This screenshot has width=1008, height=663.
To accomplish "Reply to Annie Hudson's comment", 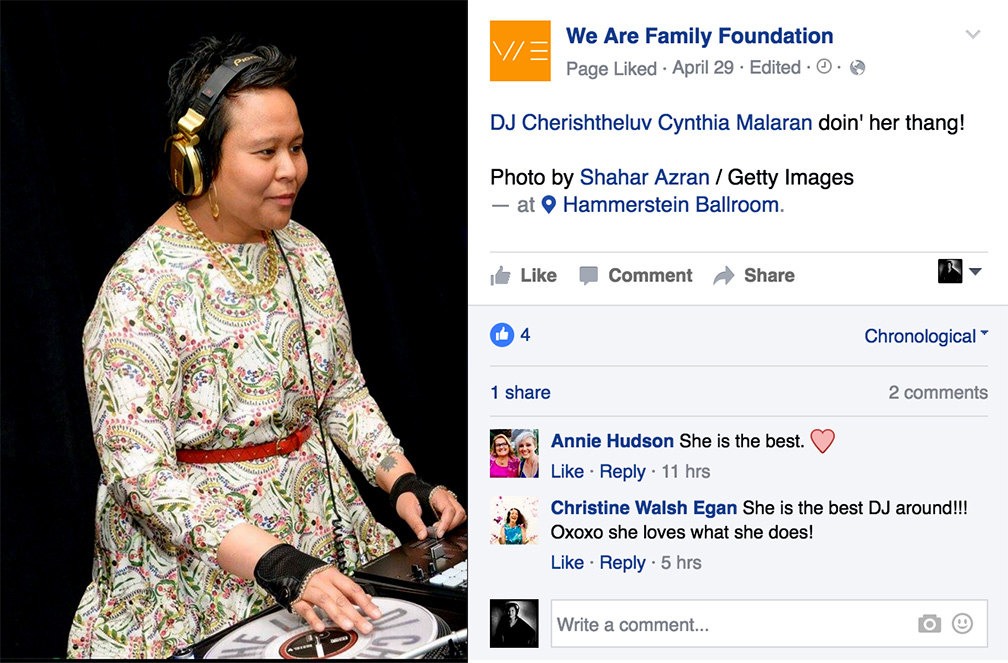I will pos(622,471).
